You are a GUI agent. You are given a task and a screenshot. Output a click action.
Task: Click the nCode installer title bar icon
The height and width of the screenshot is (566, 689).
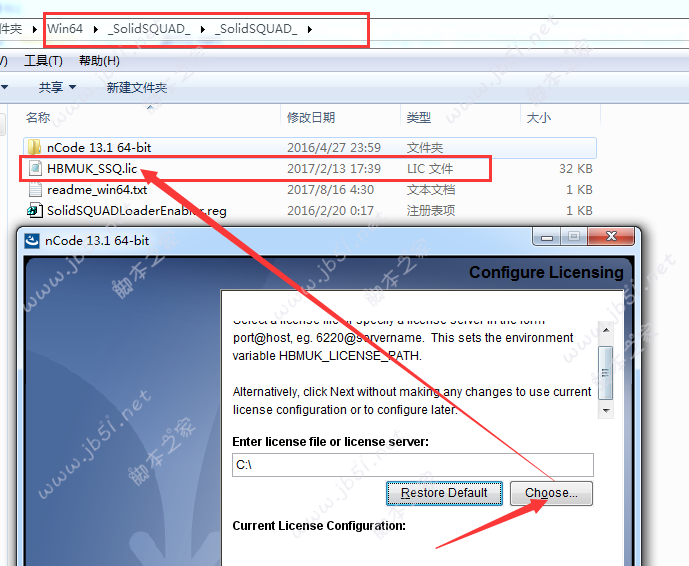click(x=32, y=240)
